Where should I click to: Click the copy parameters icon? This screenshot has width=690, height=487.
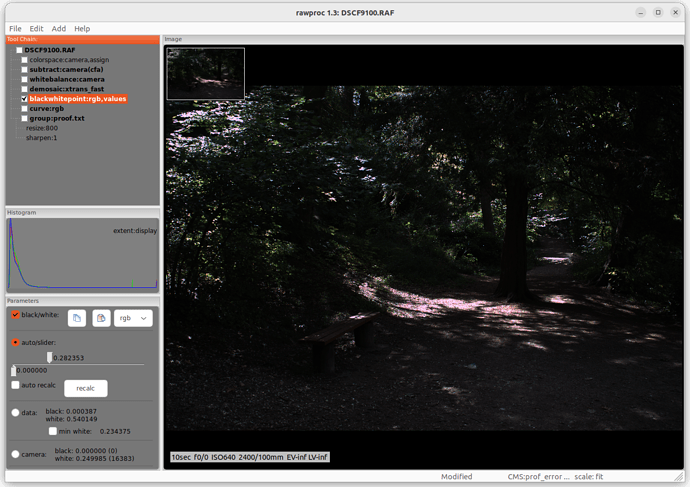click(x=77, y=318)
